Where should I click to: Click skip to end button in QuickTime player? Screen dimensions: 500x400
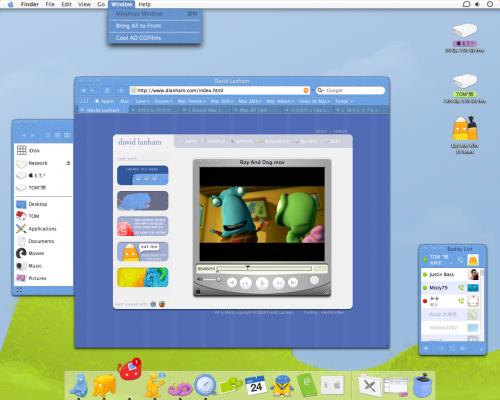[293, 283]
